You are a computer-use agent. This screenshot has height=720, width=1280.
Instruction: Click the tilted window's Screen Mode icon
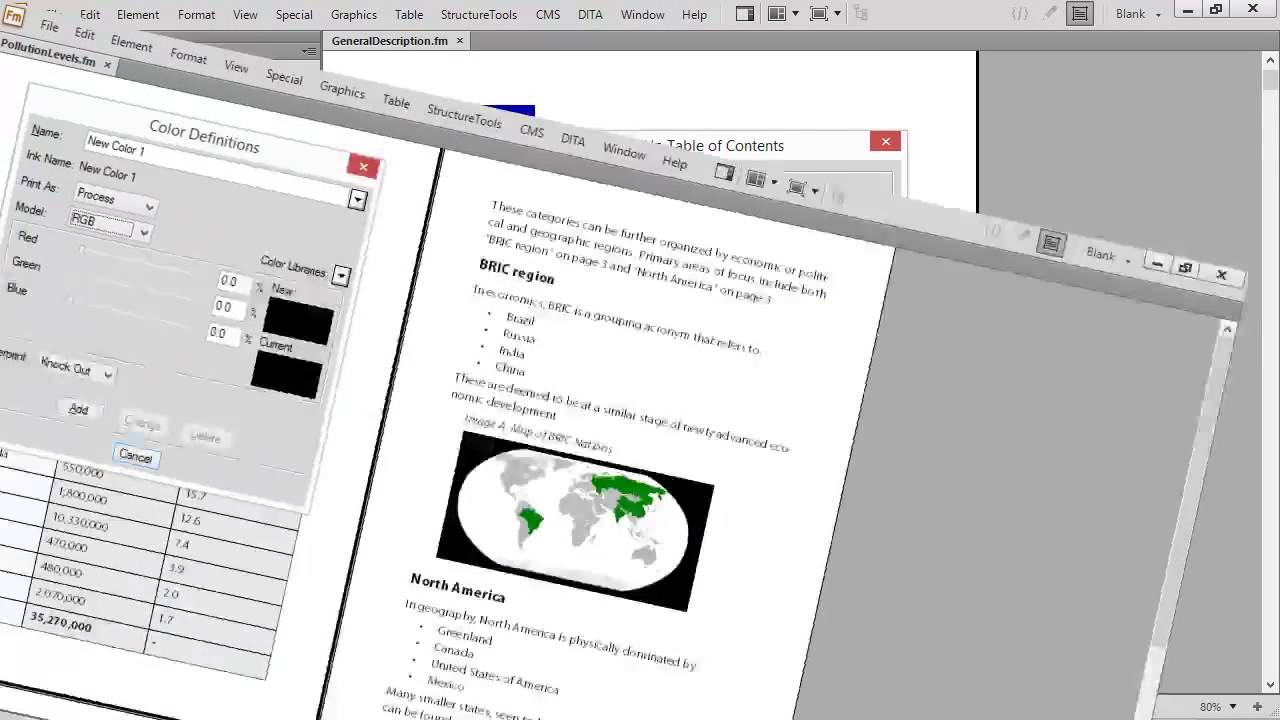pyautogui.click(x=797, y=187)
